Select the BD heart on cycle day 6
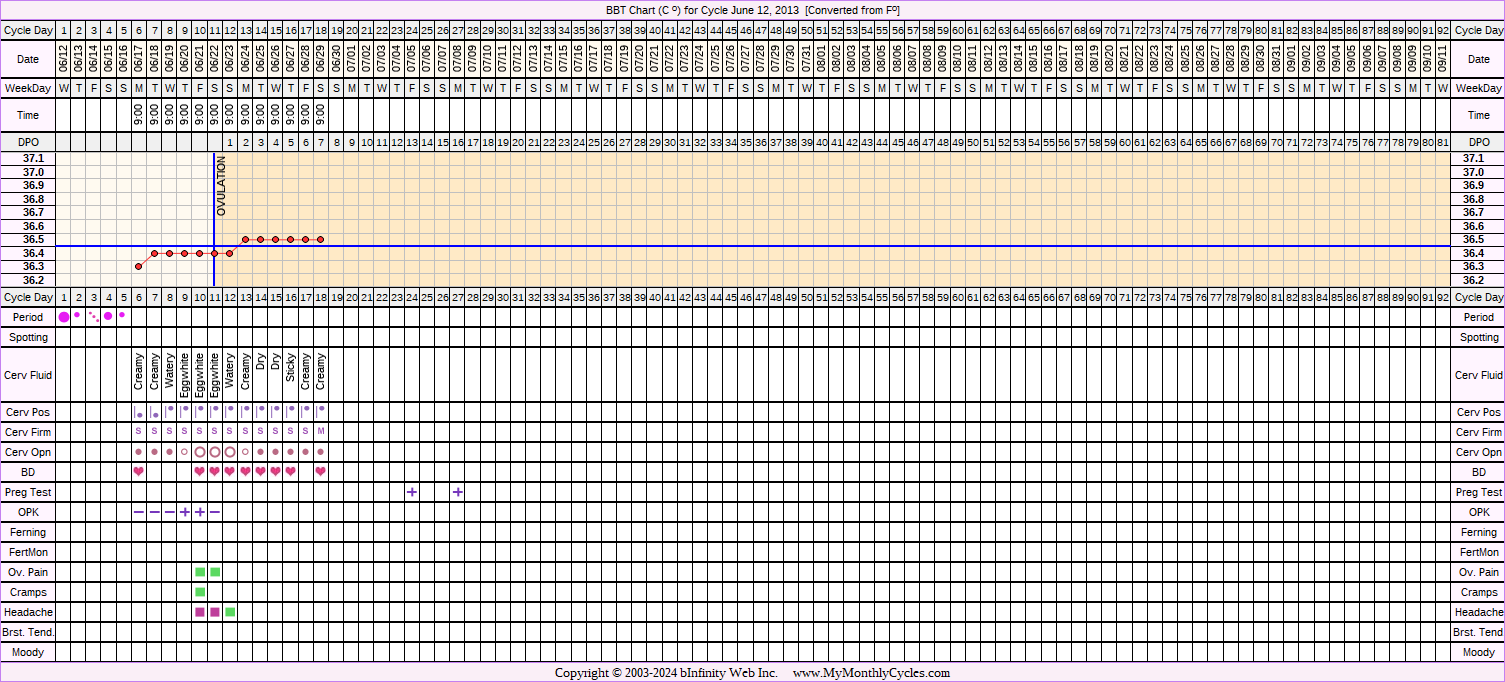Screen dimensions: 1505x682 [139, 471]
